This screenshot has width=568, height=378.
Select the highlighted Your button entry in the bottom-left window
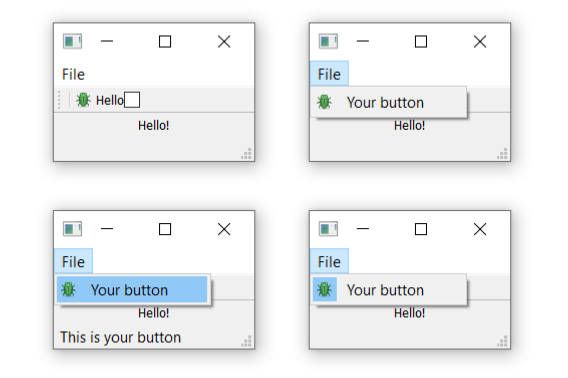pos(132,290)
